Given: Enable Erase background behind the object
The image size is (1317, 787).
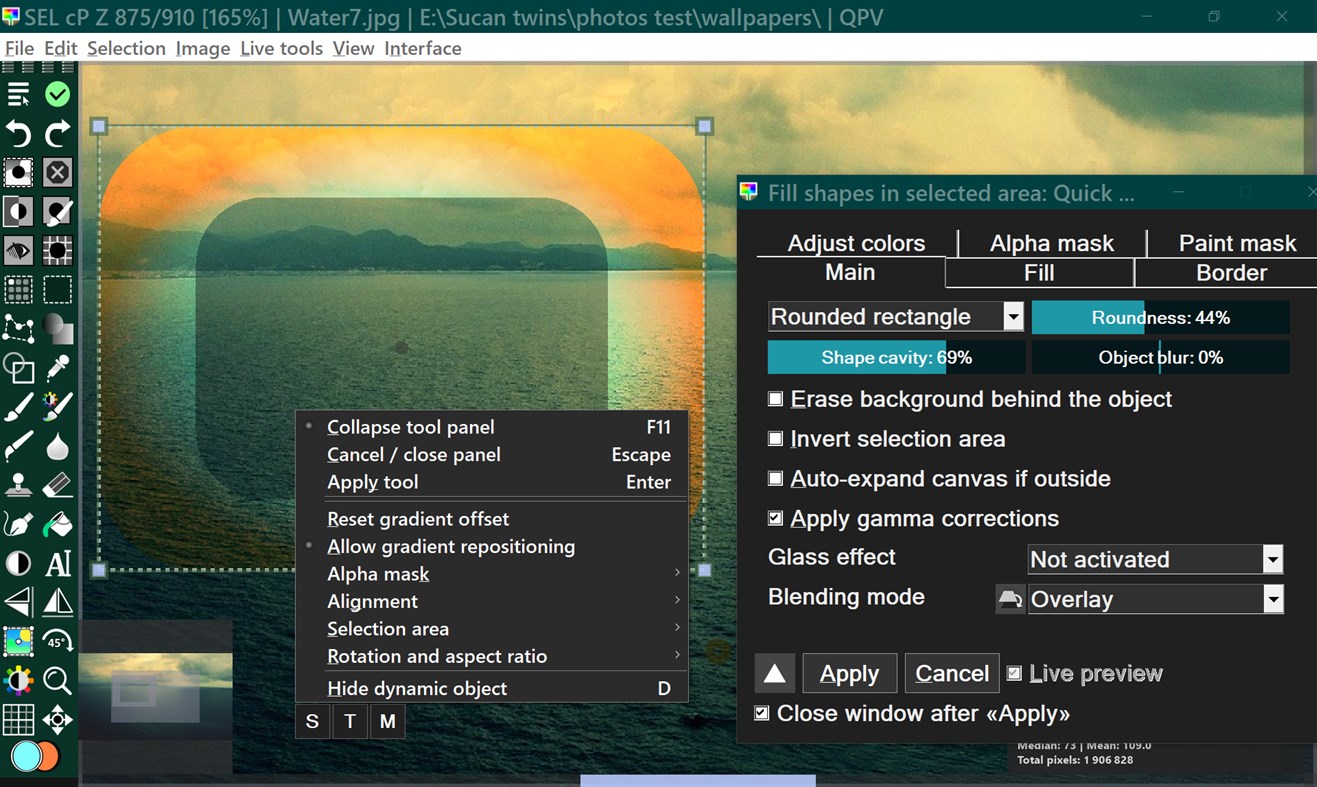Looking at the screenshot, I should tap(776, 398).
